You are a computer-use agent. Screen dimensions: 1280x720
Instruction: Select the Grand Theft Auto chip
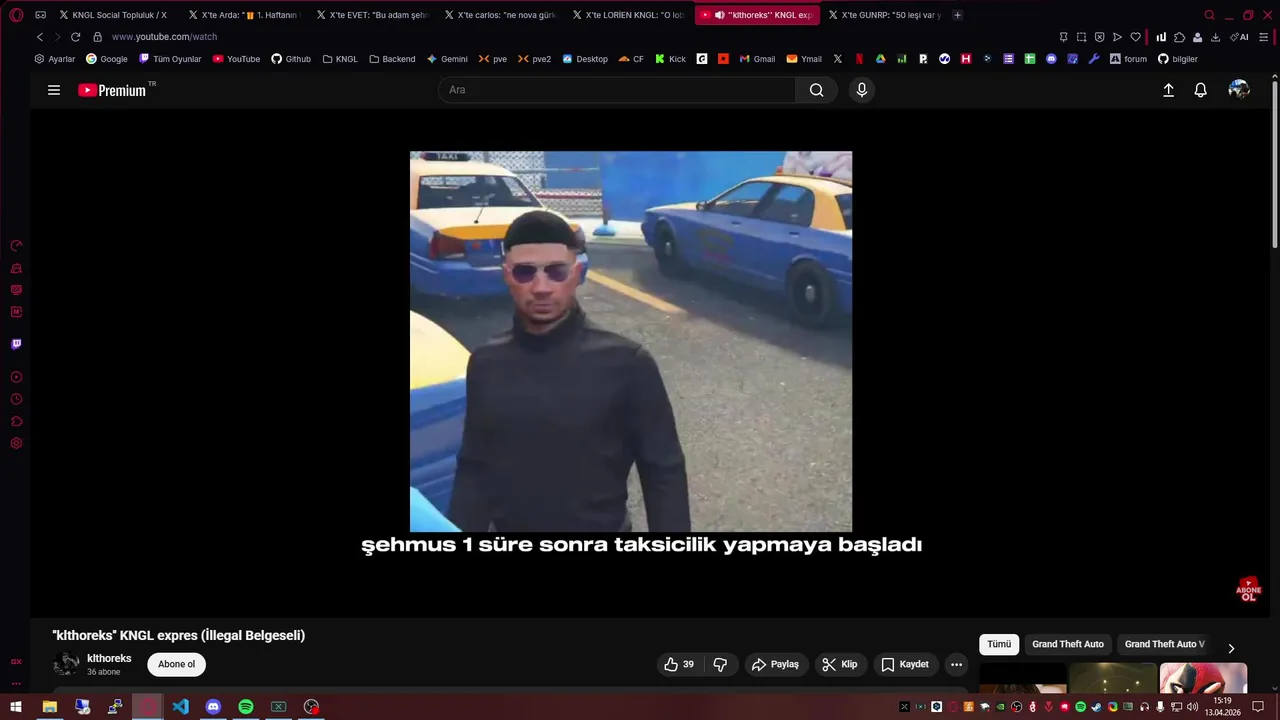[x=1068, y=644]
